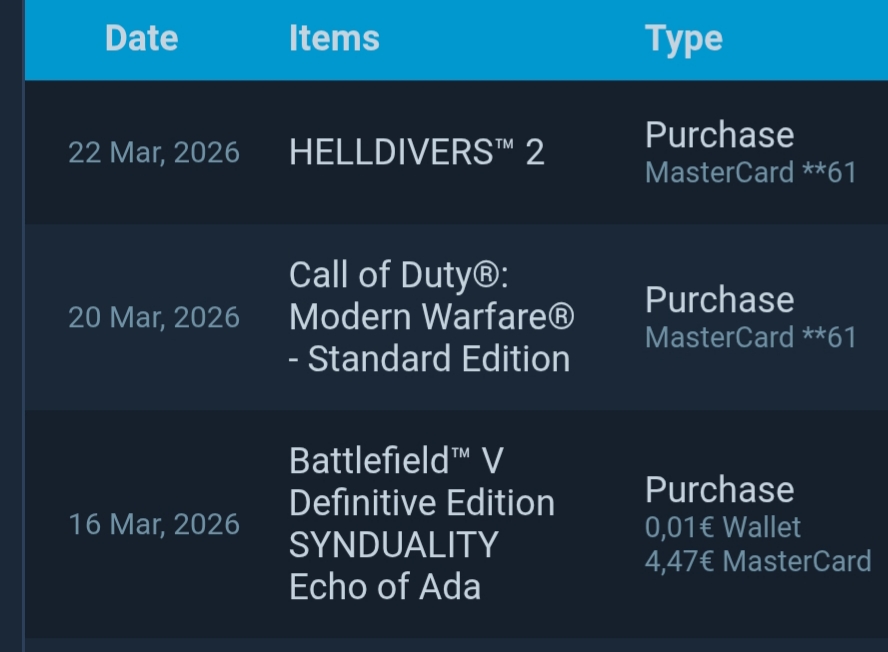
Task: Click Purchase type in HELLDIVERS row
Action: tap(720, 135)
